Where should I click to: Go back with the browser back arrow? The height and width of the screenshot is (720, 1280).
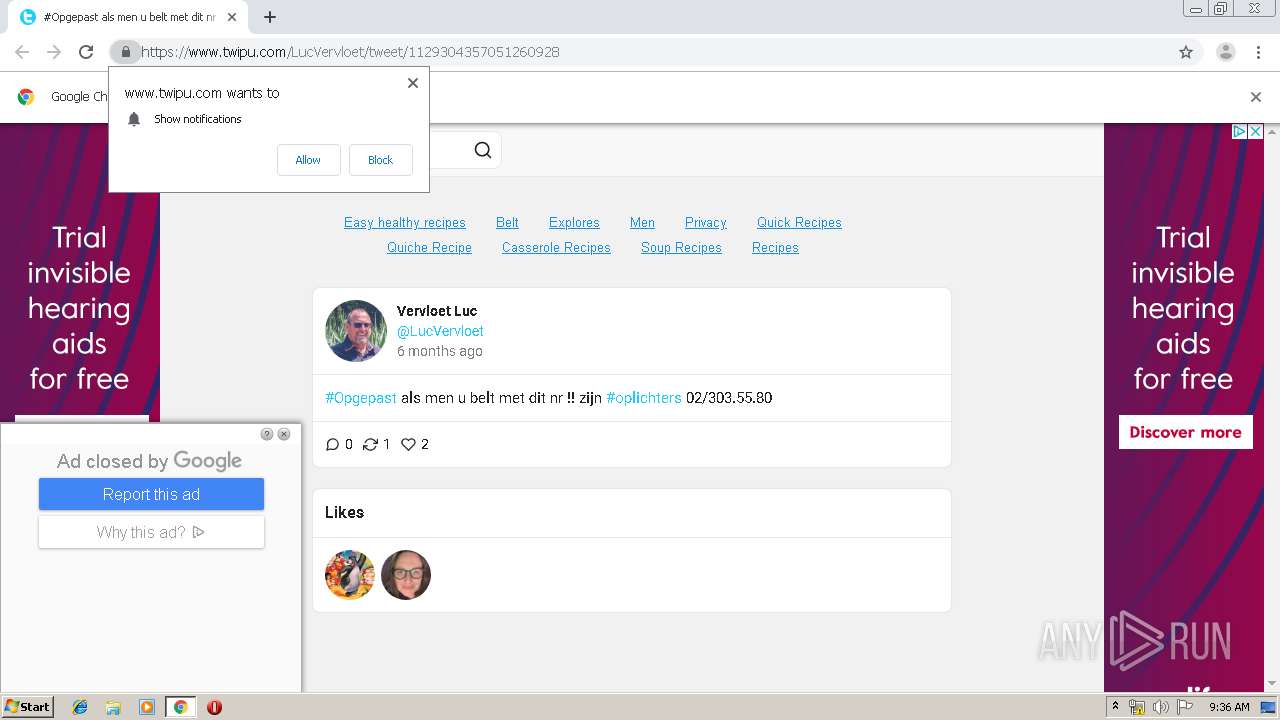(x=22, y=52)
